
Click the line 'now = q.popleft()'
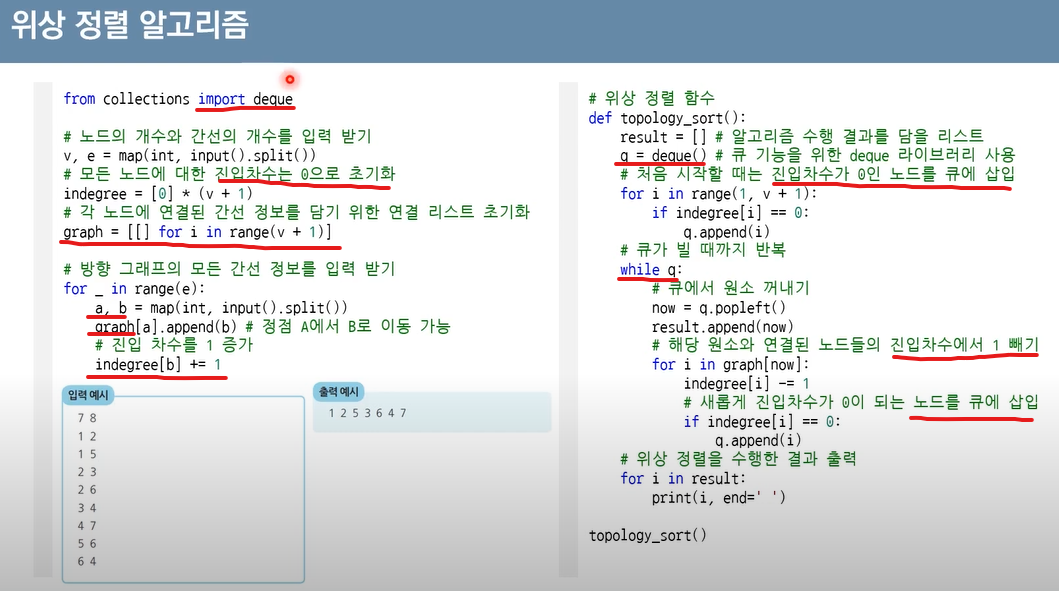719,308
